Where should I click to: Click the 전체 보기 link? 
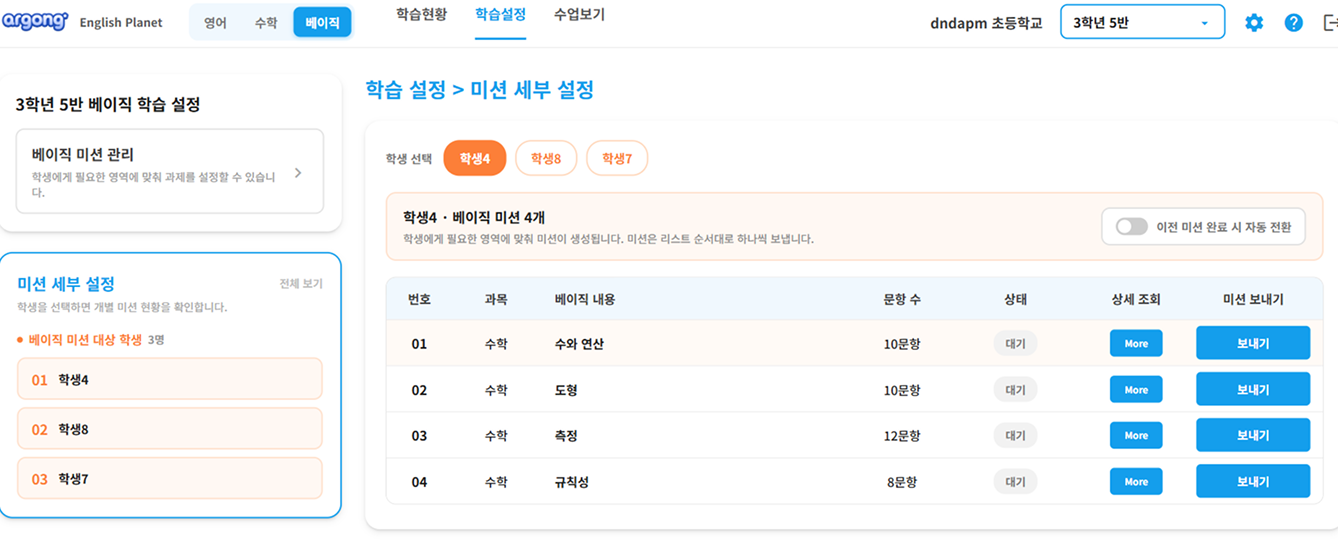tap(301, 284)
